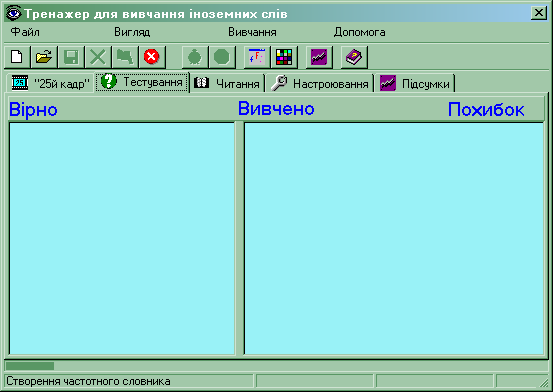Open the Вигляд menu
The height and width of the screenshot is (392, 553).
pos(132,32)
